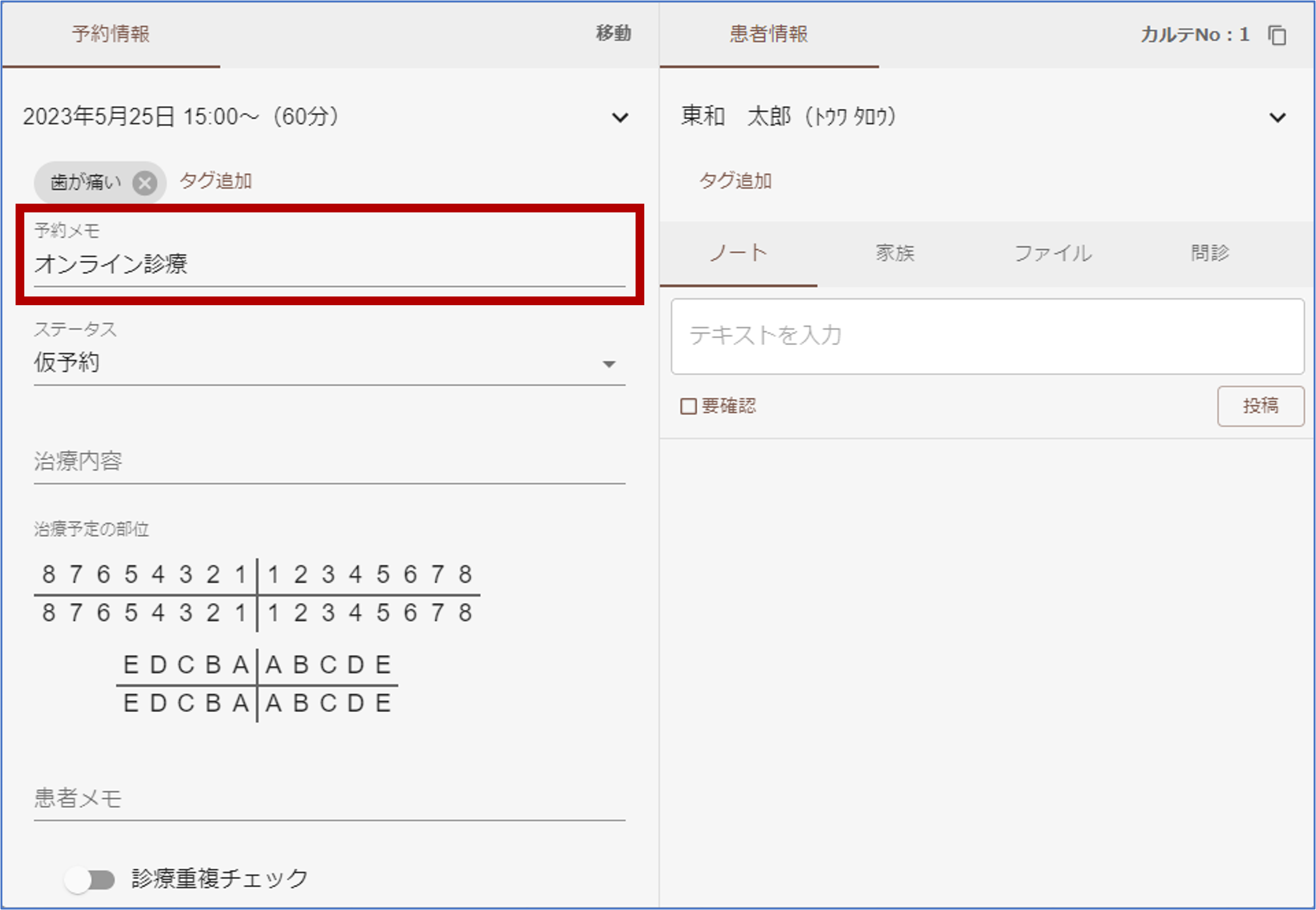This screenshot has height=910, width=1316.
Task: Click タグ追加 under the patient name
Action: [x=735, y=181]
